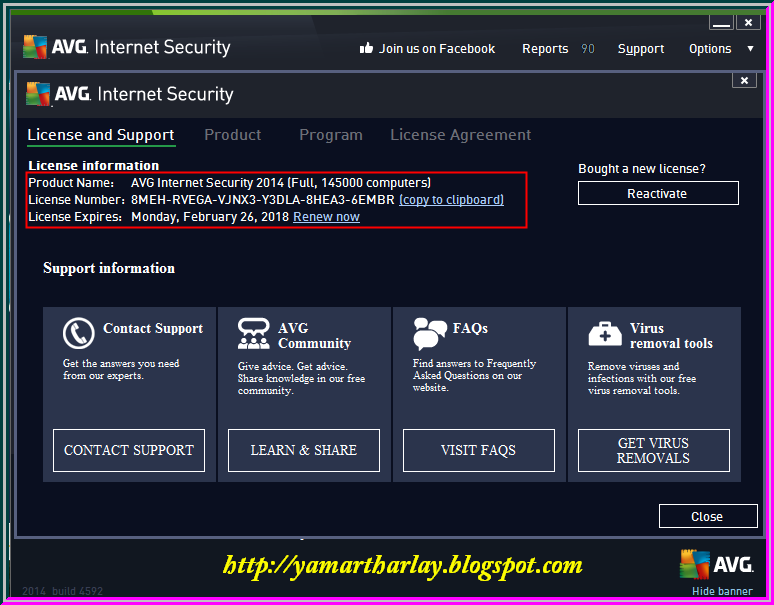Click the Reactivate button
This screenshot has height=605, width=774.
[658, 193]
